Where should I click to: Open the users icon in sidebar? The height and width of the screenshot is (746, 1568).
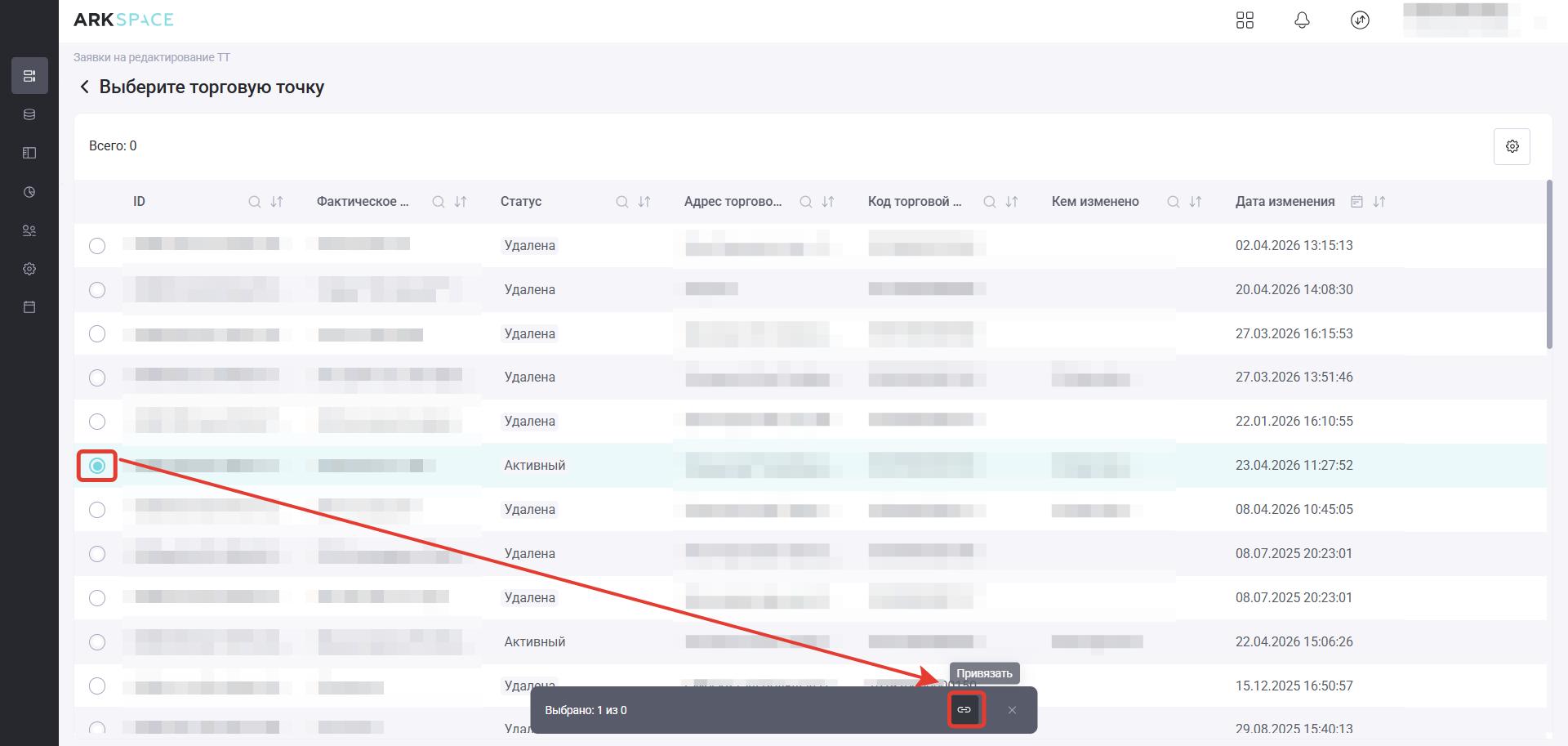29,230
